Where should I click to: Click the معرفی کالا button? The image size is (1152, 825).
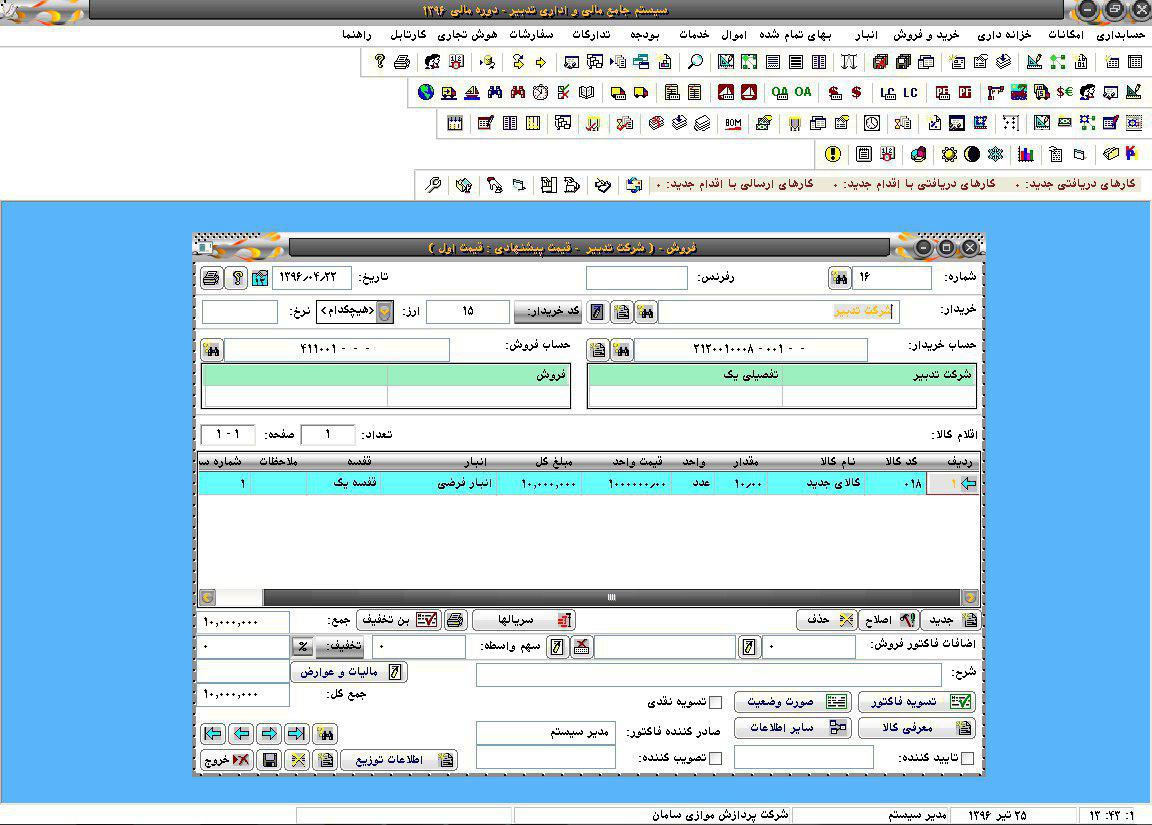(x=917, y=728)
